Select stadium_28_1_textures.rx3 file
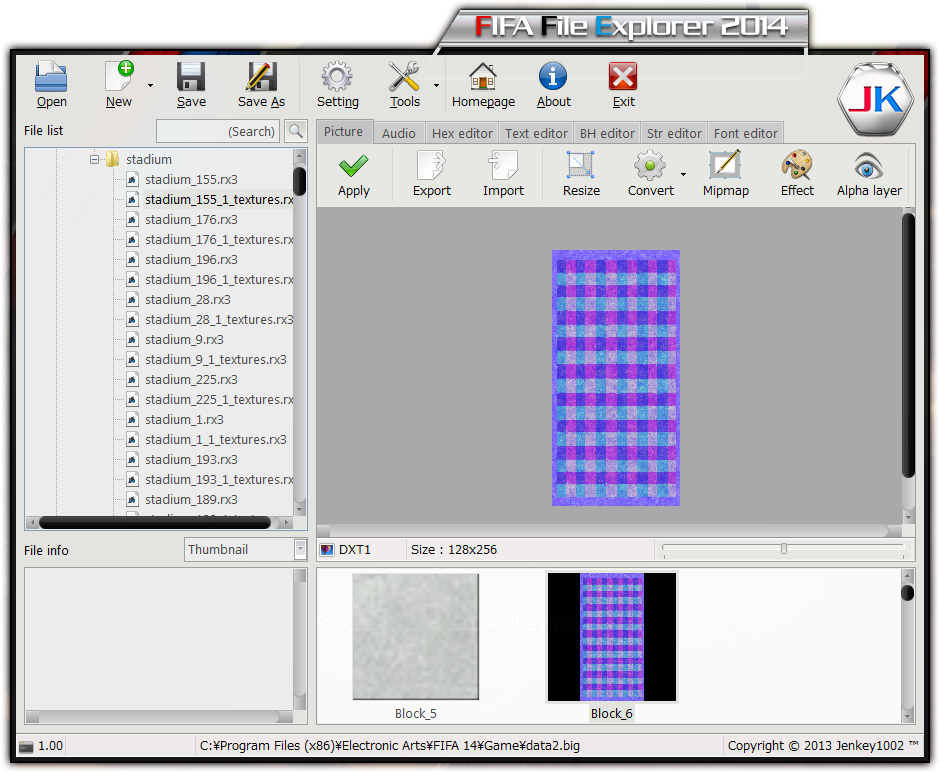940x772 pixels. coord(219,319)
